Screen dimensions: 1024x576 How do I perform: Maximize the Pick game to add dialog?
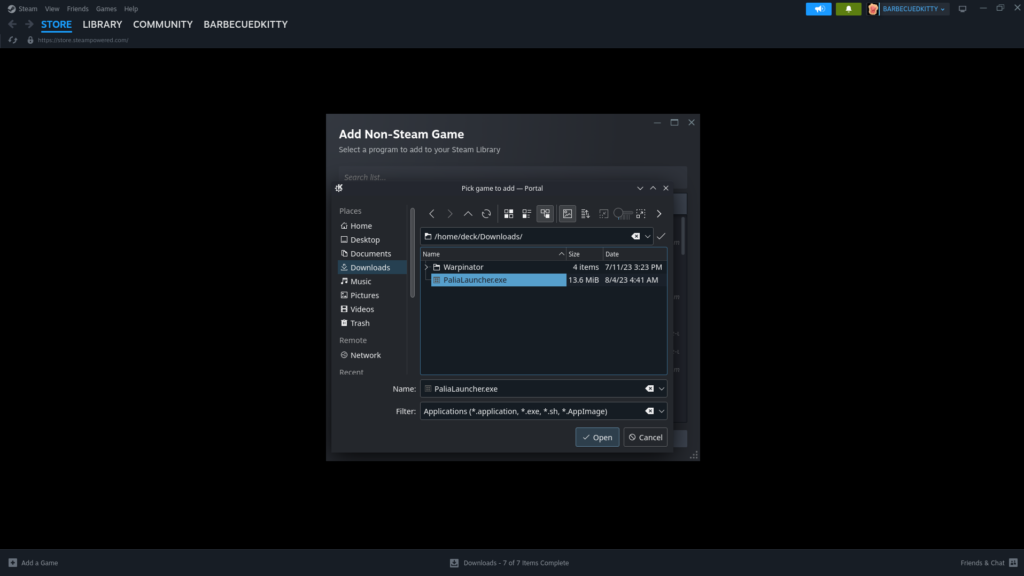(653, 188)
